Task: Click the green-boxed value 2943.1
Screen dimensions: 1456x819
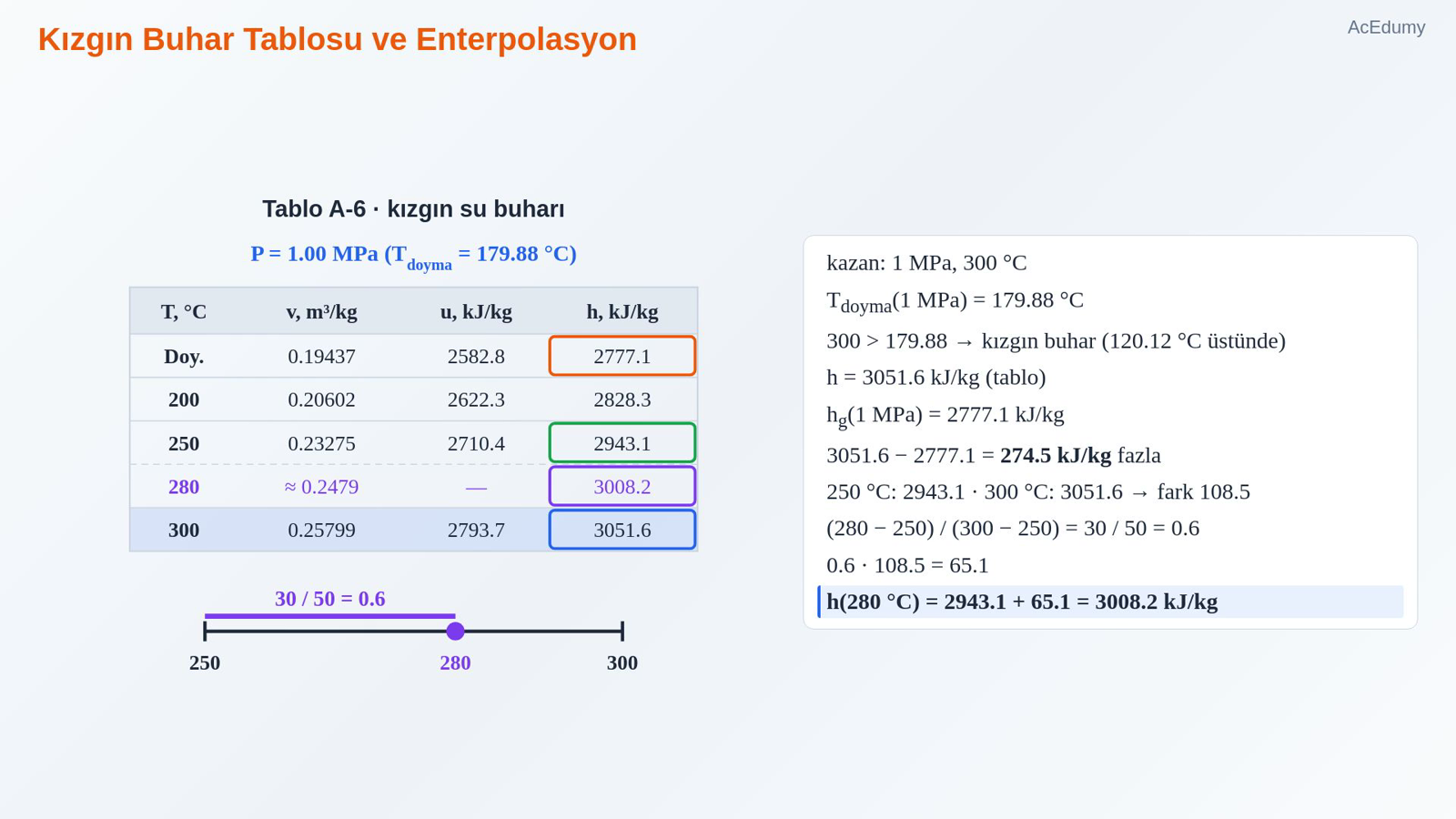Action: (x=622, y=442)
